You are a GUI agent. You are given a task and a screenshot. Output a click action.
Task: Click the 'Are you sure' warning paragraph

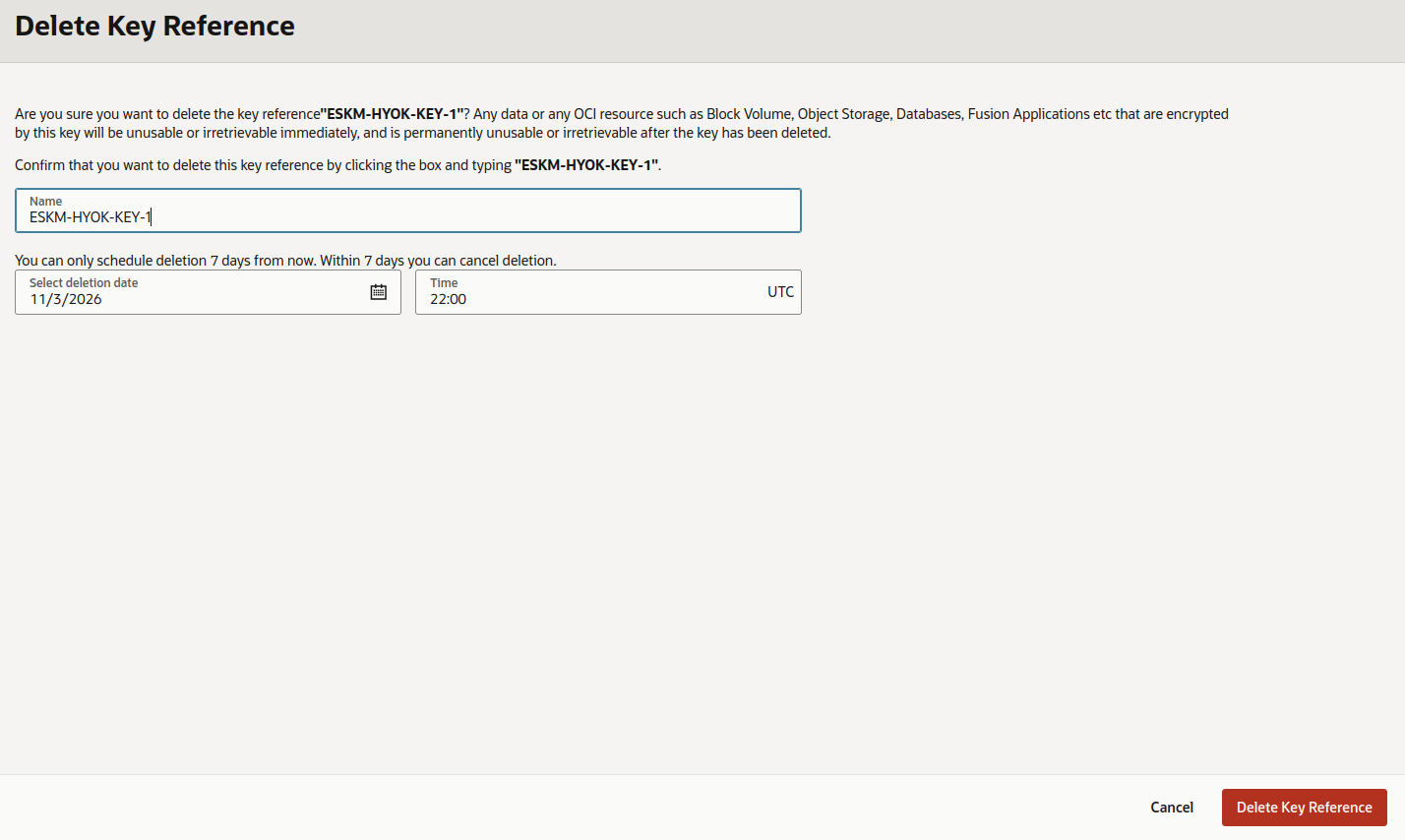pyautogui.click(x=622, y=123)
